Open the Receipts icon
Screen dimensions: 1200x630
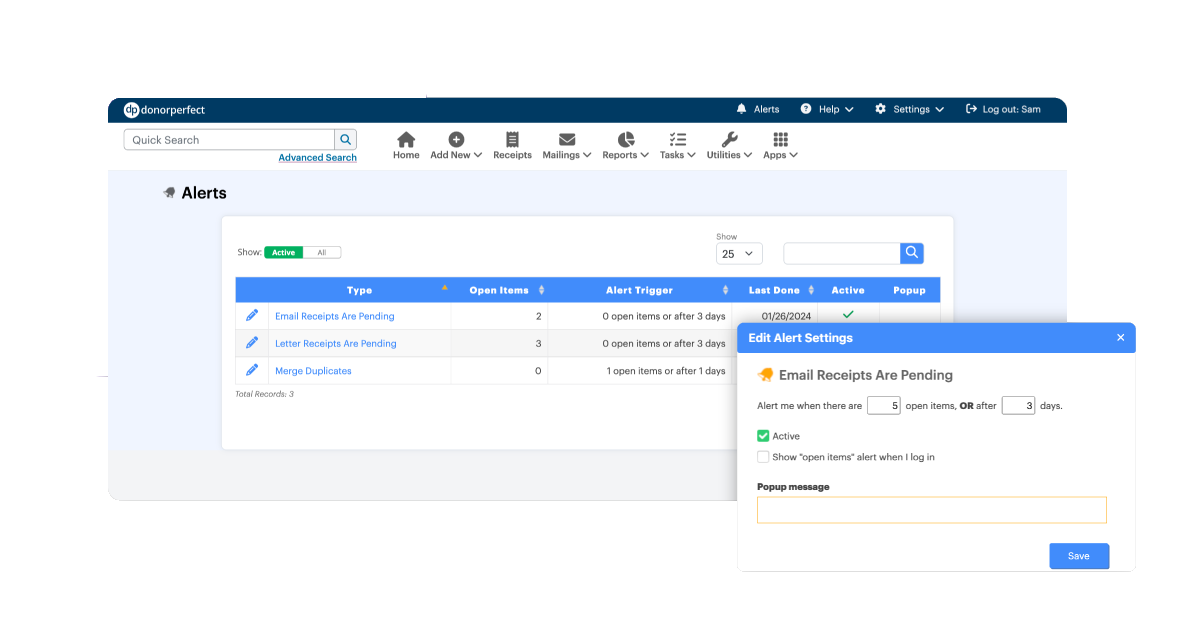pyautogui.click(x=512, y=141)
